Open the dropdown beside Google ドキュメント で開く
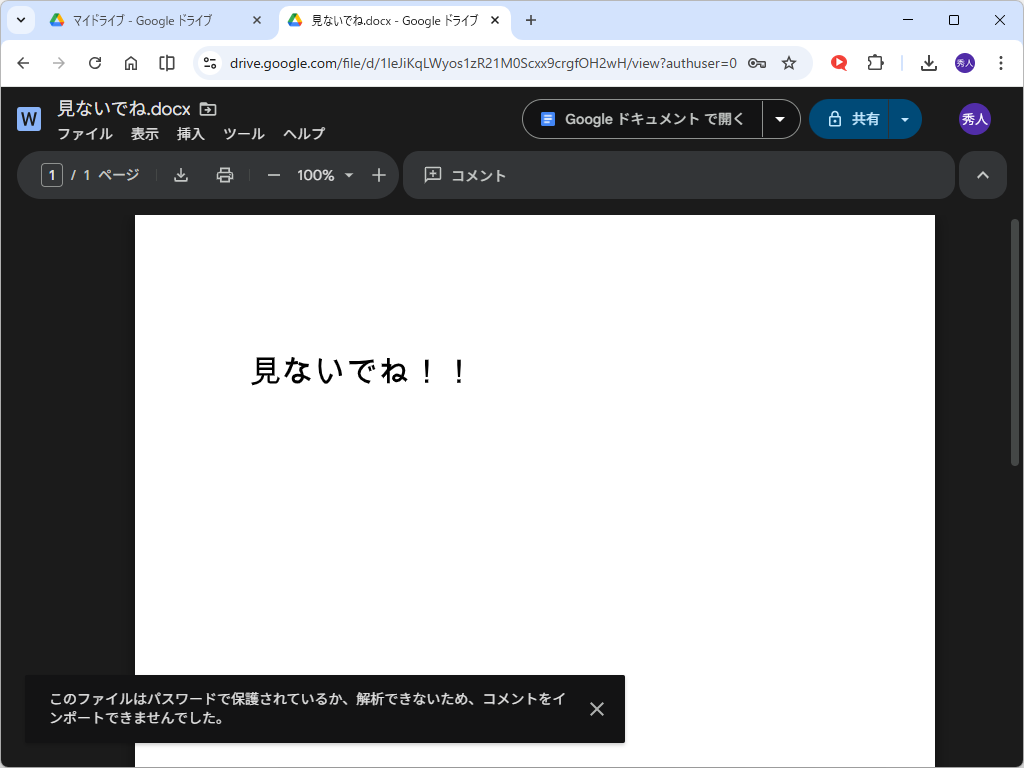Image resolution: width=1024 pixels, height=768 pixels. pyautogui.click(x=780, y=118)
